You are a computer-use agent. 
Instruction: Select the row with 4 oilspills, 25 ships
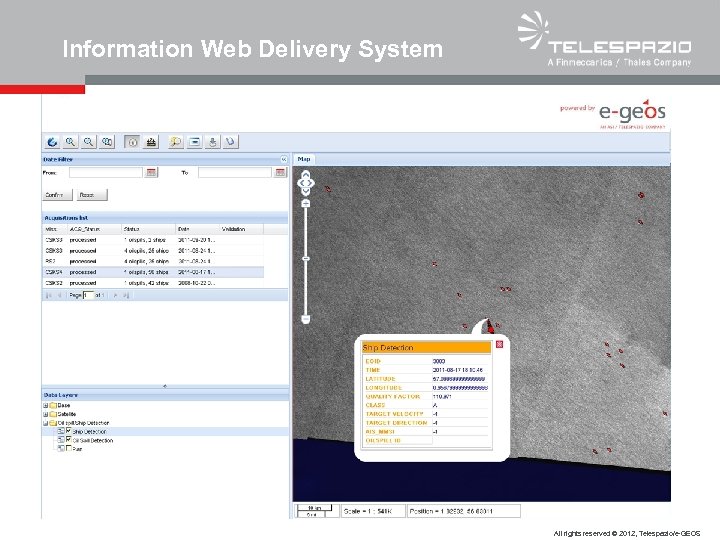pyautogui.click(x=153, y=251)
